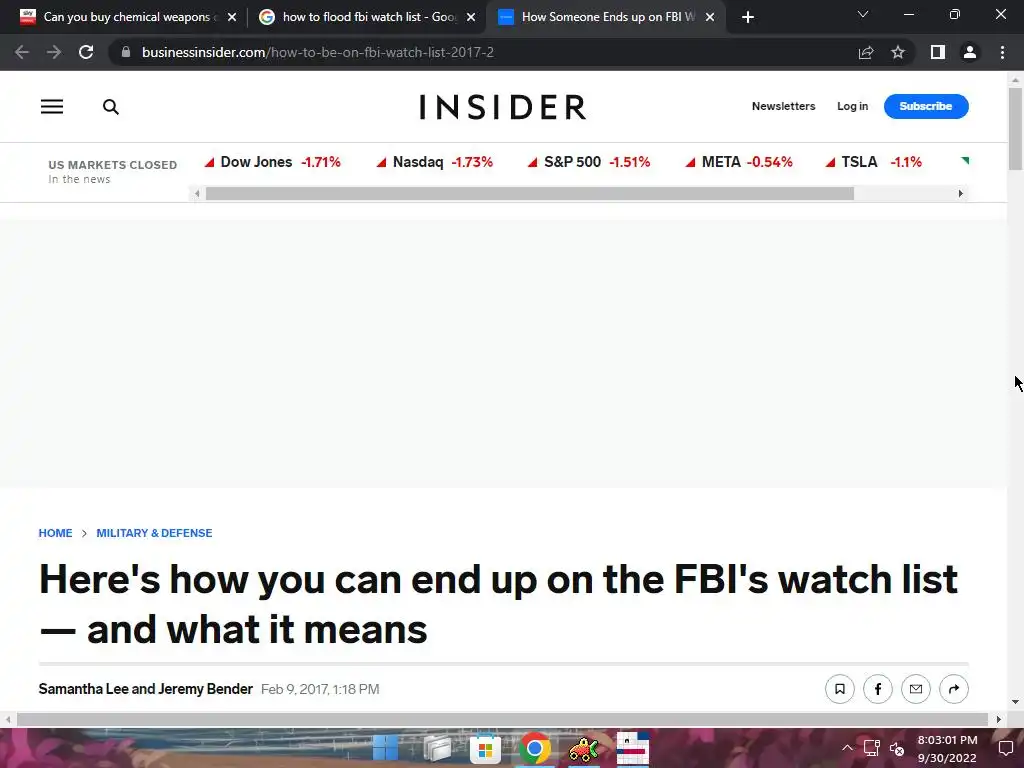Open the TSLA ticker entry
The height and width of the screenshot is (768, 1024).
874,162
